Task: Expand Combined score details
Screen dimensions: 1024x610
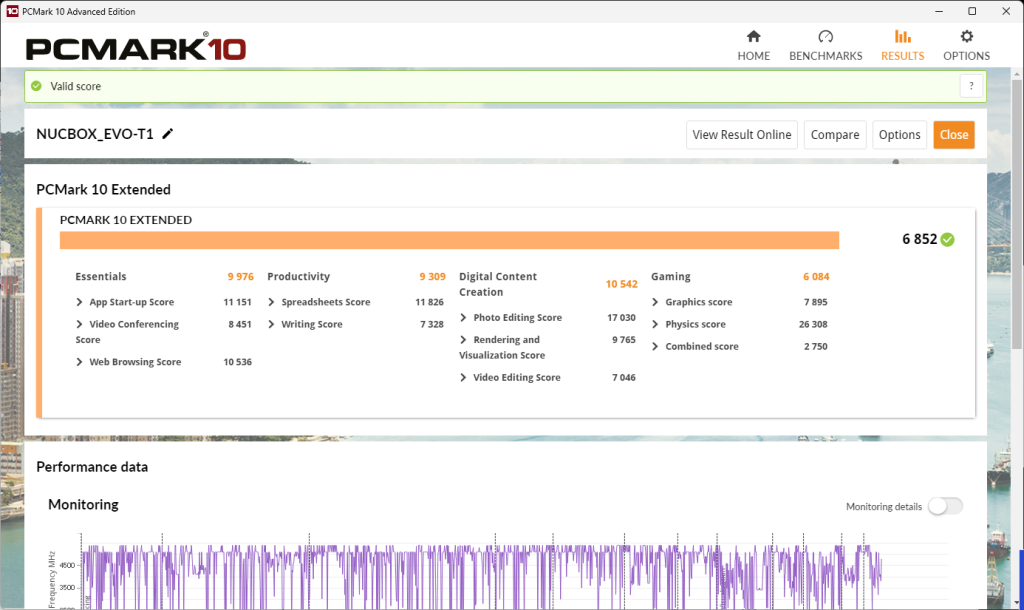Action: click(655, 346)
